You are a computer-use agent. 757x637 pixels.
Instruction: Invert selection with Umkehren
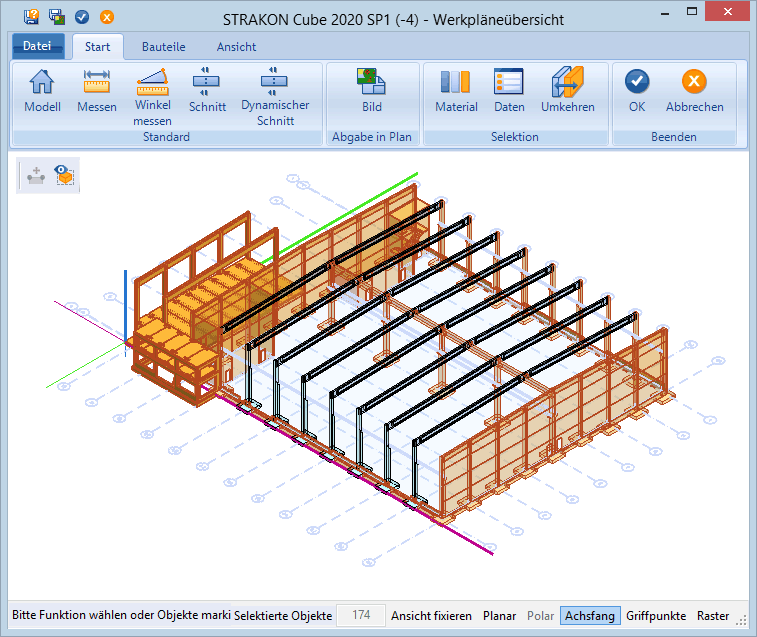tap(568, 83)
